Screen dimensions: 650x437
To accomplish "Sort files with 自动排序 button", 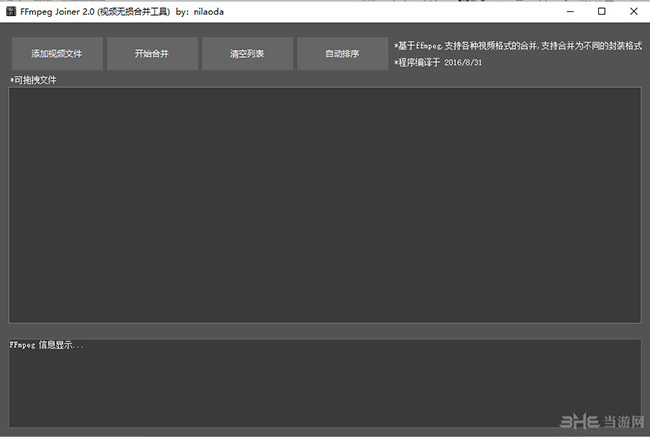I will [342, 53].
